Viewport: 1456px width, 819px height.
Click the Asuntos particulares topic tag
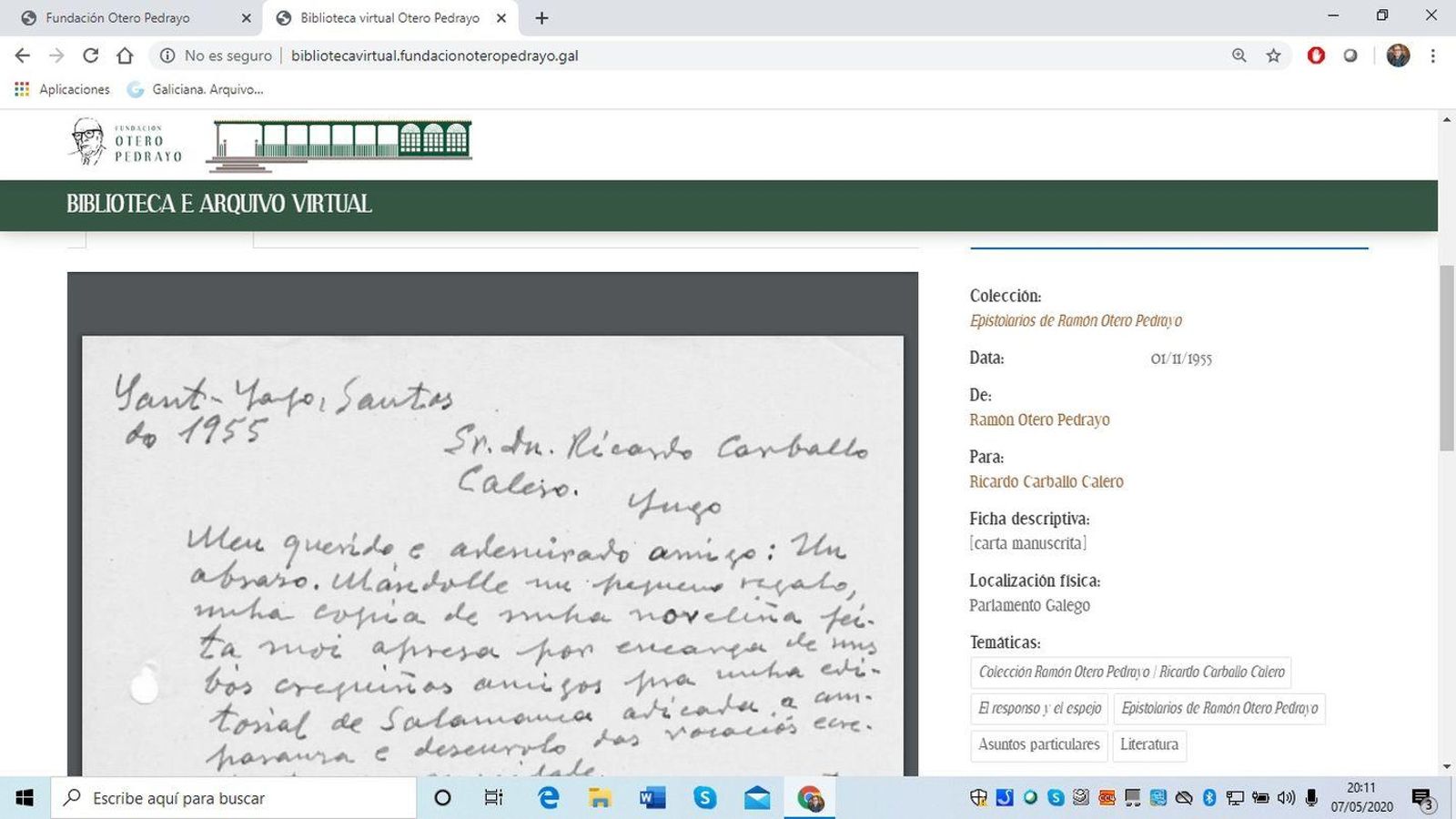pos(1038,744)
